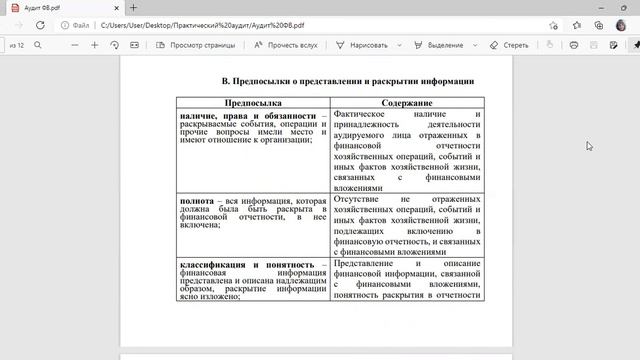Screen dimensions: 640x360
Task: Click the bold word 'полнота'
Action: tap(197, 201)
